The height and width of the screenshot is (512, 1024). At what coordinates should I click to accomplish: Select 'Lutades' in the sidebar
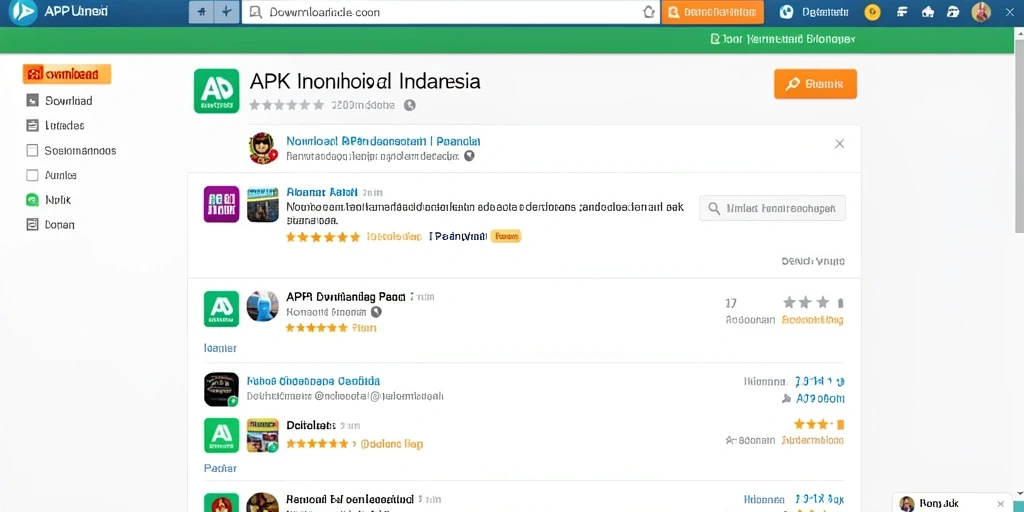click(x=65, y=125)
